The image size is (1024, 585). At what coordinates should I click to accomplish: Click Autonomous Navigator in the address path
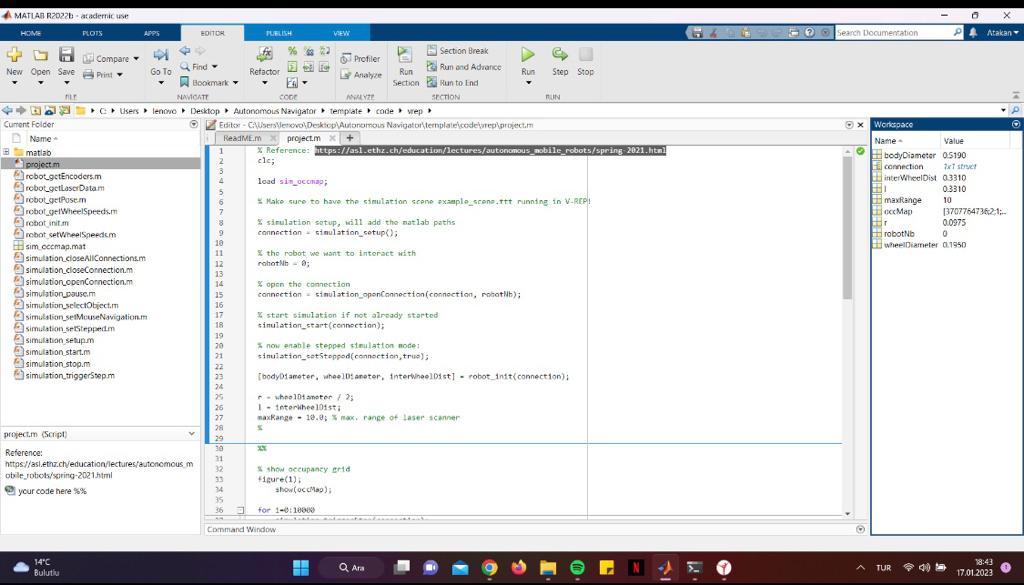click(x=274, y=111)
